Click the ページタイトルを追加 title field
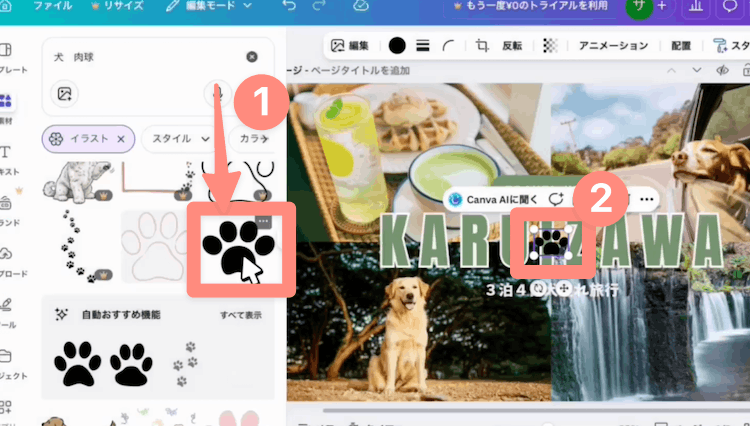750x426 pixels. pyautogui.click(x=361, y=71)
